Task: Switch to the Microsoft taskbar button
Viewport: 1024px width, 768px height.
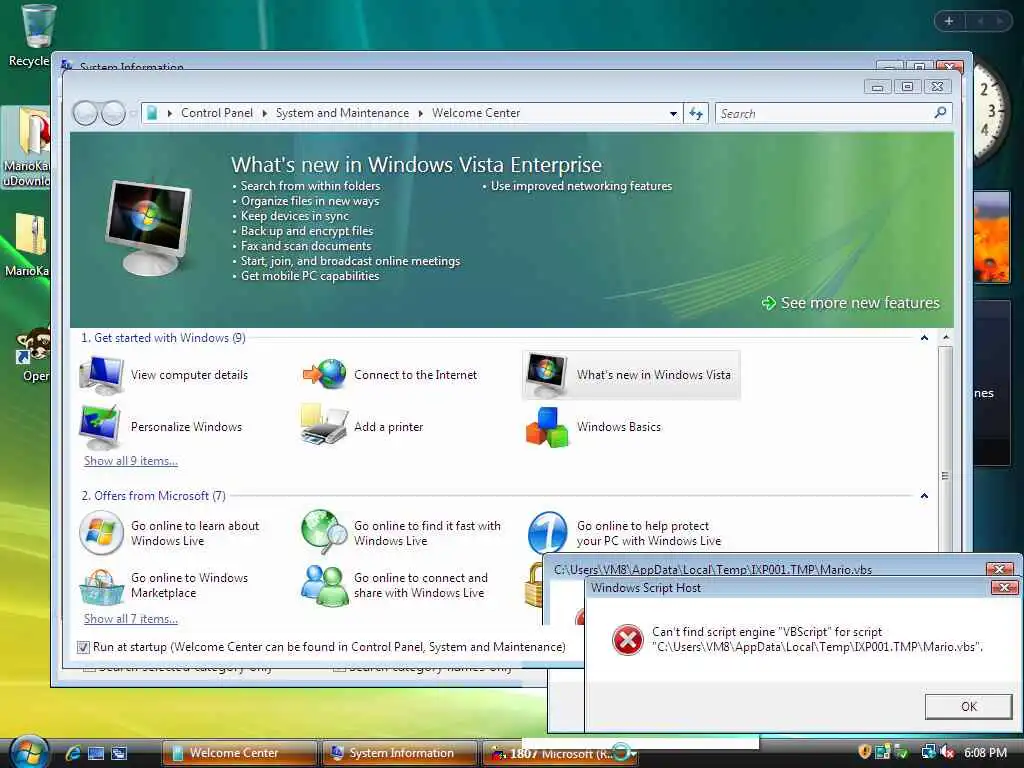Action: 560,754
